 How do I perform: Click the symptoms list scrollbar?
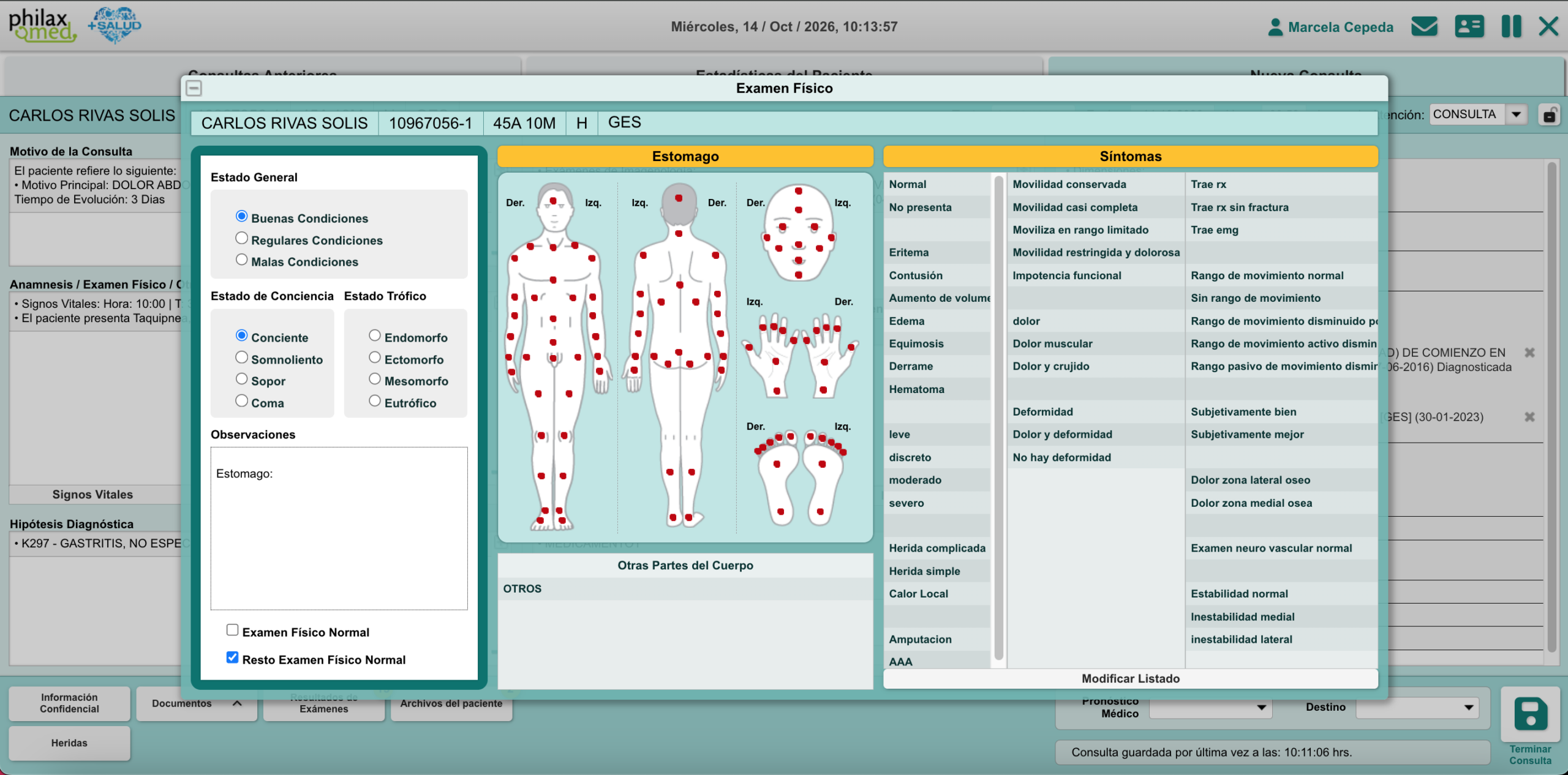point(998,418)
